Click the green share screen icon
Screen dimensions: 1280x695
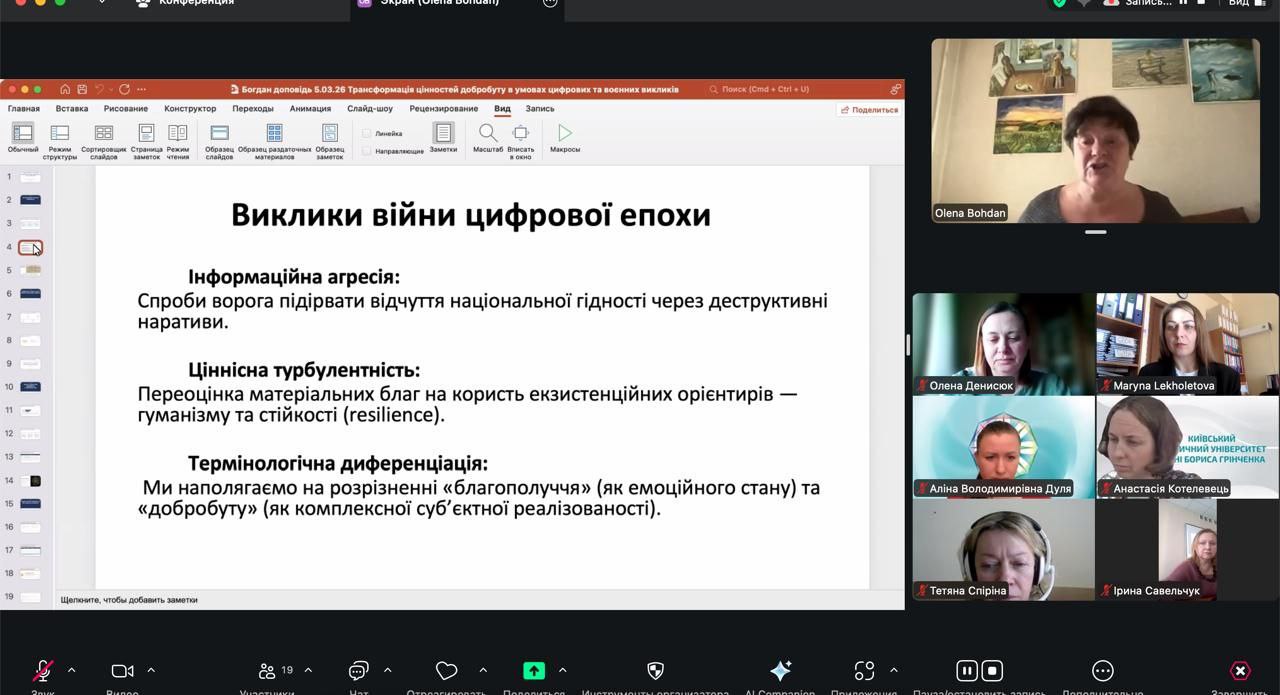(x=534, y=671)
